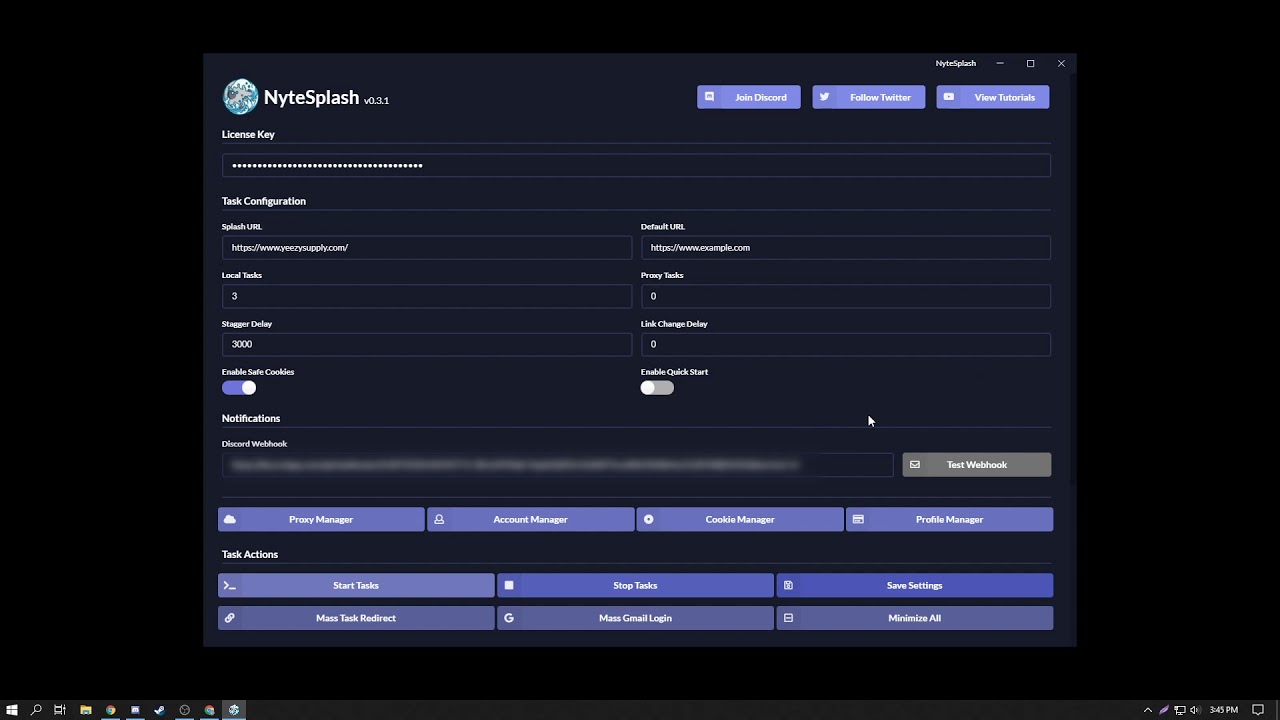Click NyteSplash taskbar icon
The image size is (1280, 720).
click(x=234, y=710)
